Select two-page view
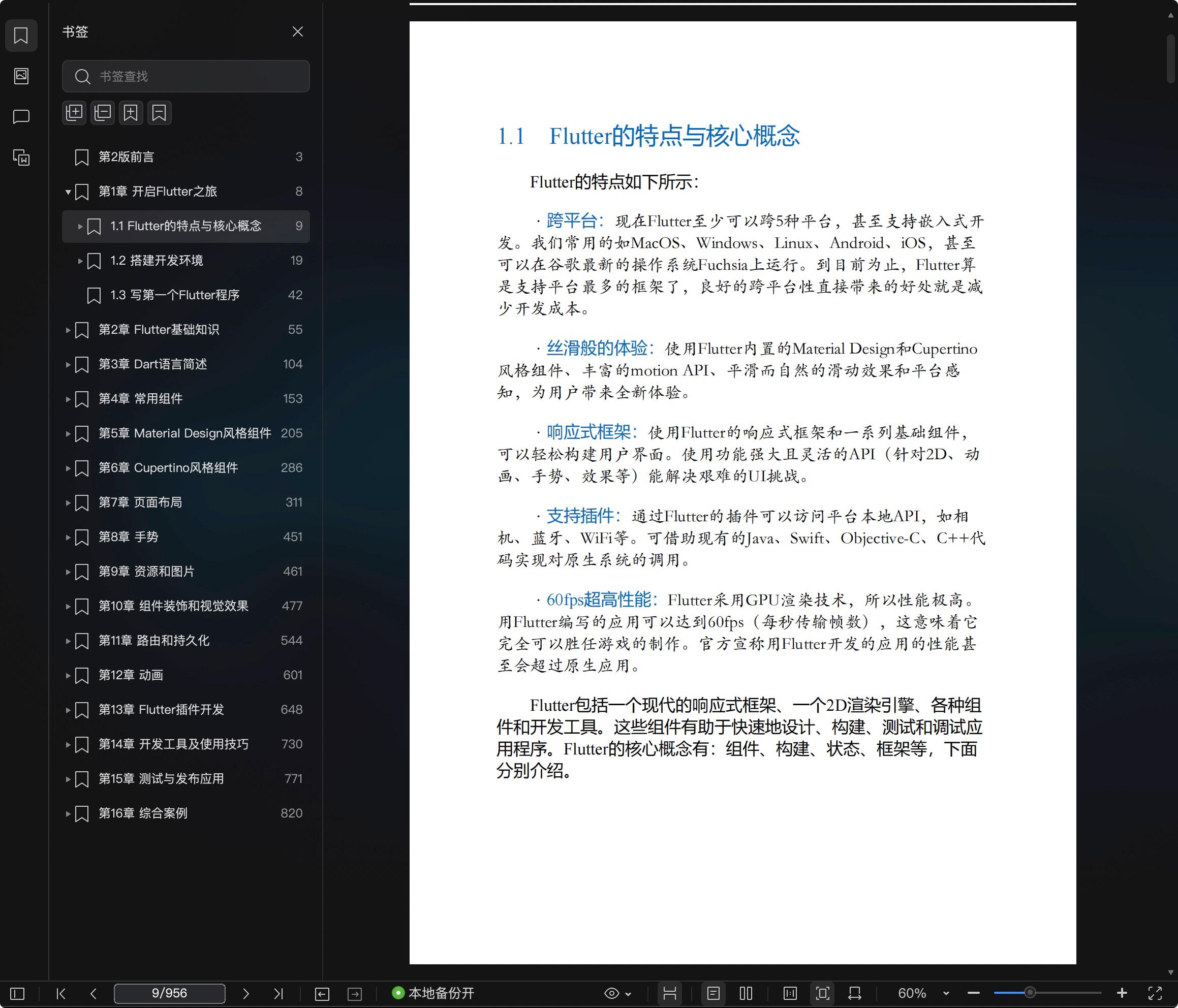The image size is (1178, 1008). tap(746, 993)
